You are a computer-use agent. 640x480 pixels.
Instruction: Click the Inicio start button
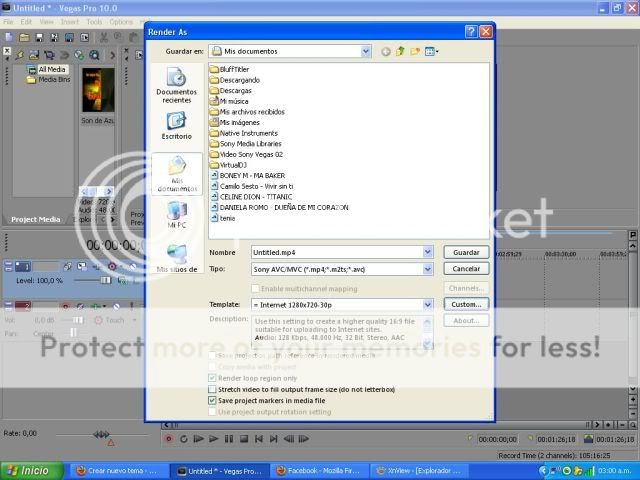coord(32,471)
